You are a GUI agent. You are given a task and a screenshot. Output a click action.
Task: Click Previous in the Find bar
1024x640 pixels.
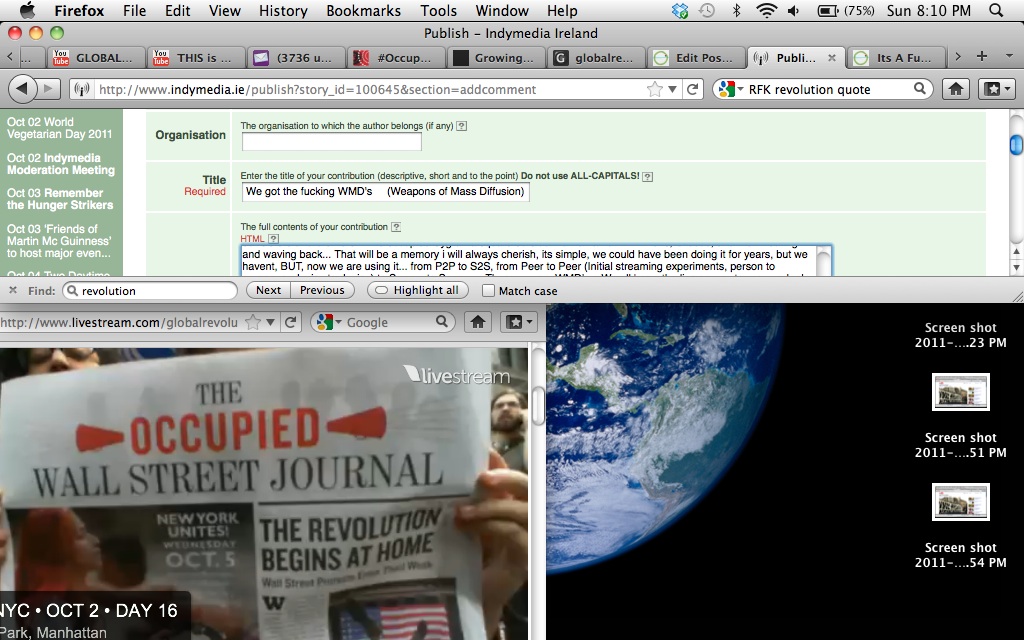(322, 290)
